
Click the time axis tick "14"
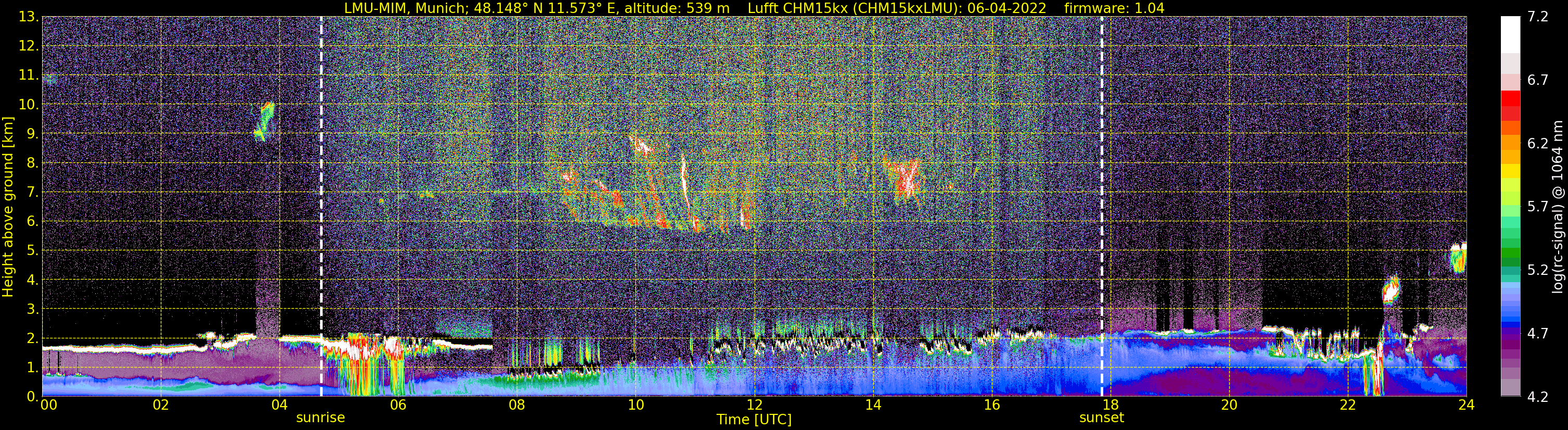872,406
